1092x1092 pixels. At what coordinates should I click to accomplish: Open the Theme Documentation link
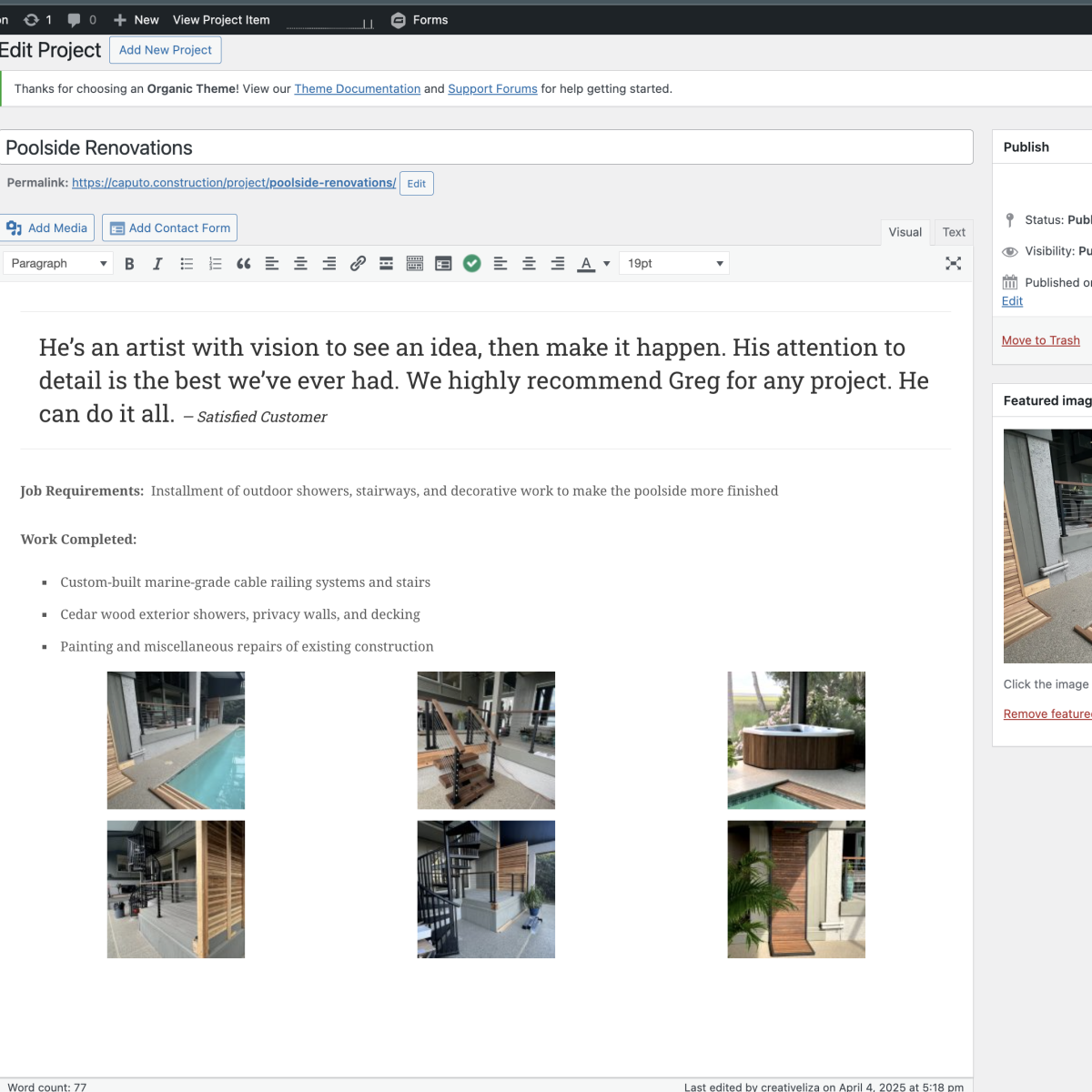click(357, 89)
